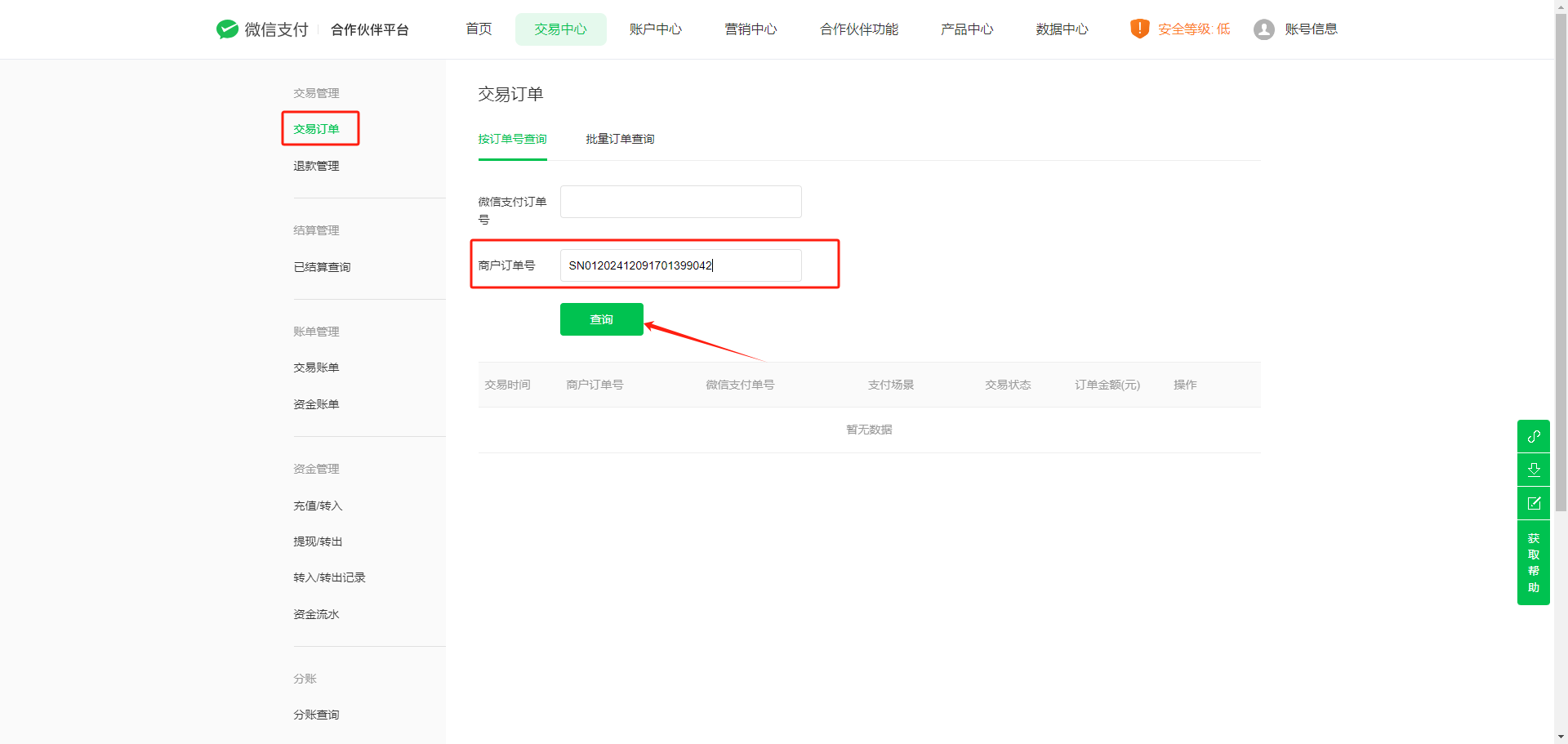1568x744 pixels.
Task: Click the scrollbar down arrow
Action: [1561, 737]
